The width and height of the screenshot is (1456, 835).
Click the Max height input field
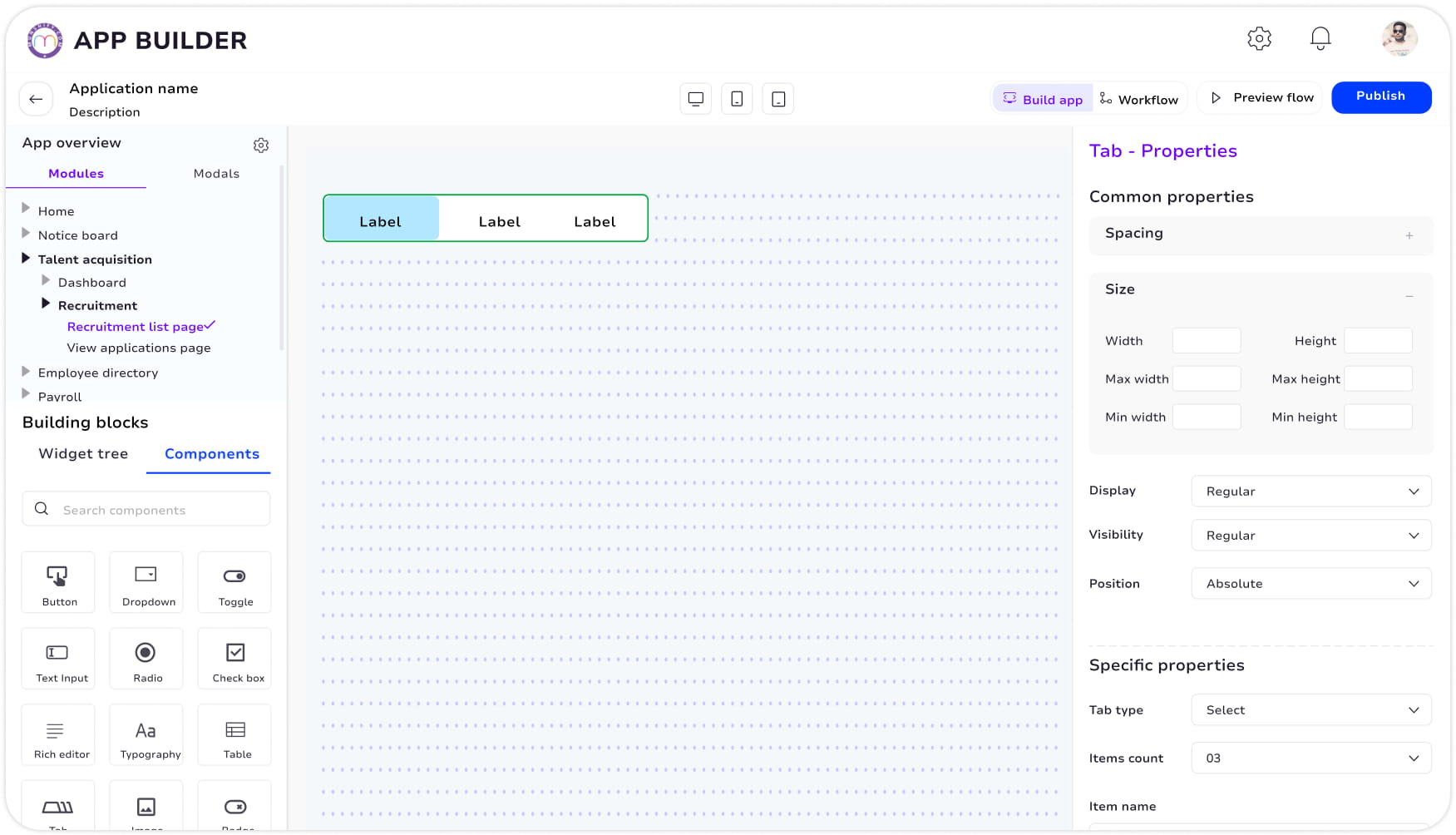[x=1378, y=379]
